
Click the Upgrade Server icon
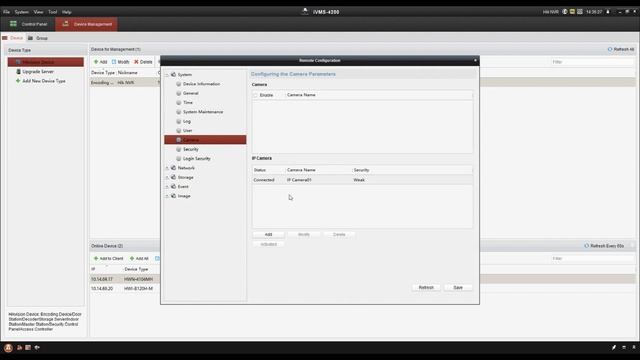18,71
